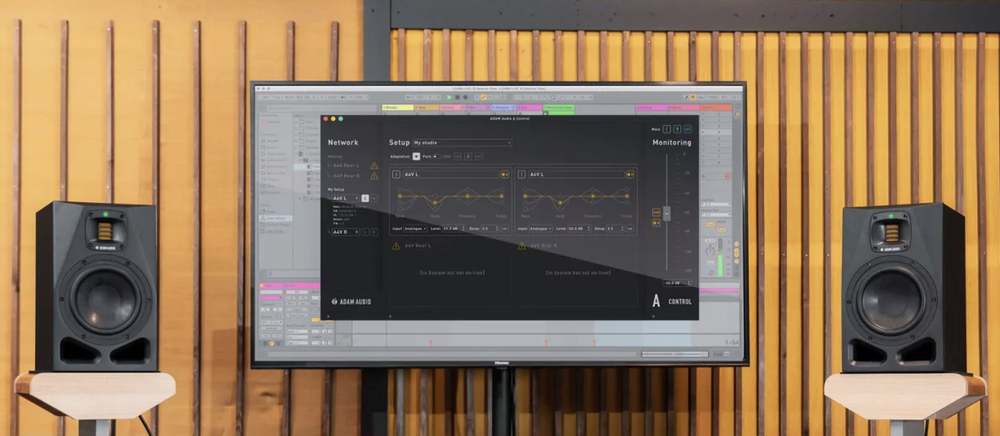Screen dimensions: 1000x436
Task: Open User Library in Ableton's browser sidebar
Action: [276, 218]
